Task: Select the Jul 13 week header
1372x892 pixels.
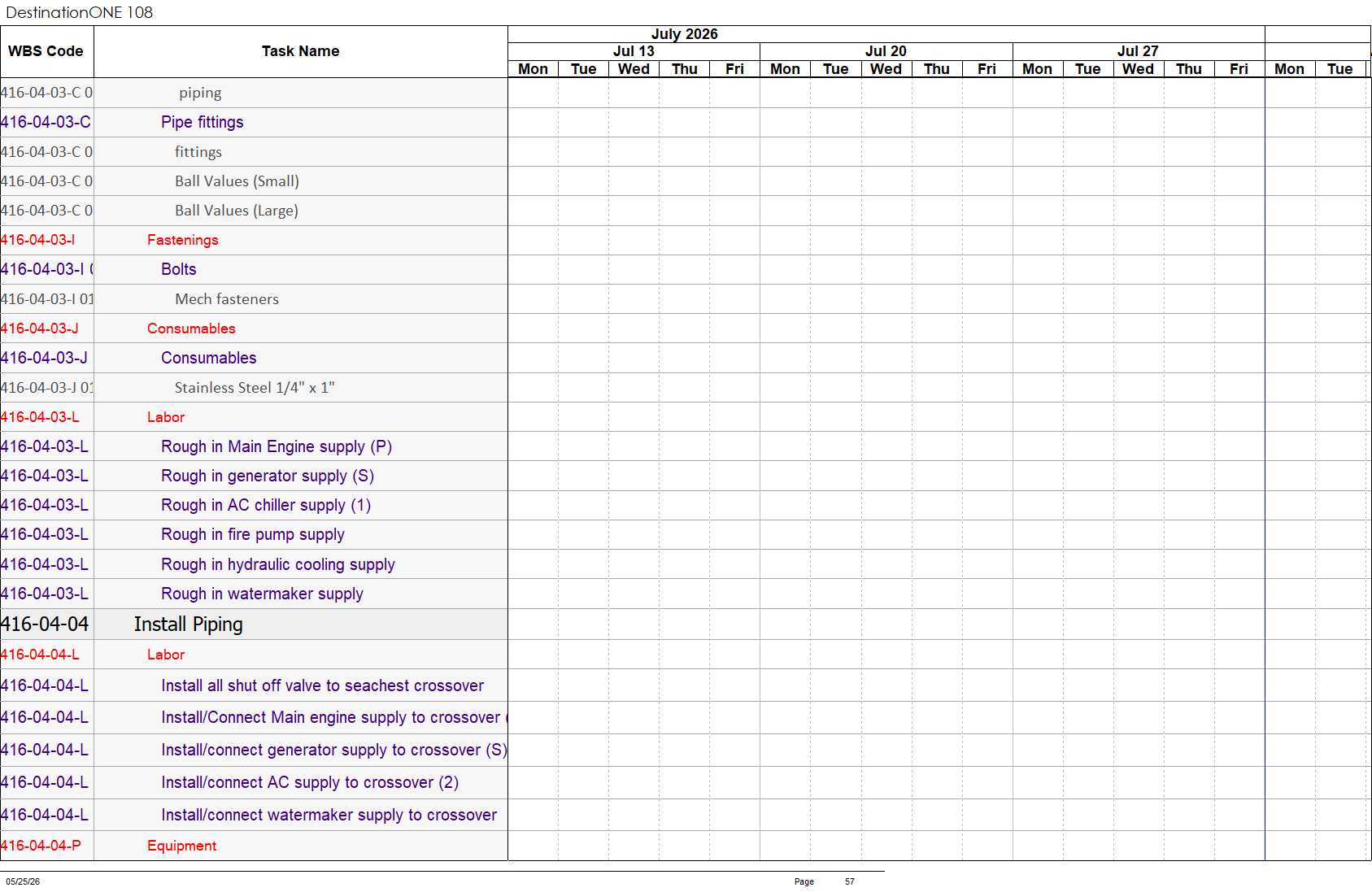Action: [x=634, y=51]
